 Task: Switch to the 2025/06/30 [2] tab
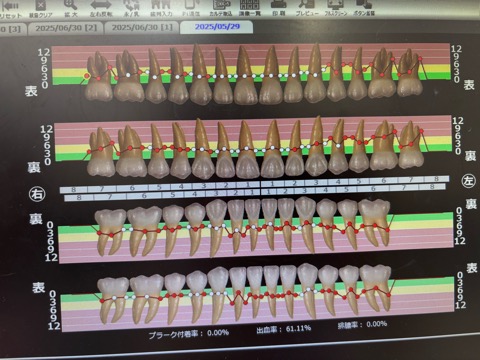tap(66, 28)
